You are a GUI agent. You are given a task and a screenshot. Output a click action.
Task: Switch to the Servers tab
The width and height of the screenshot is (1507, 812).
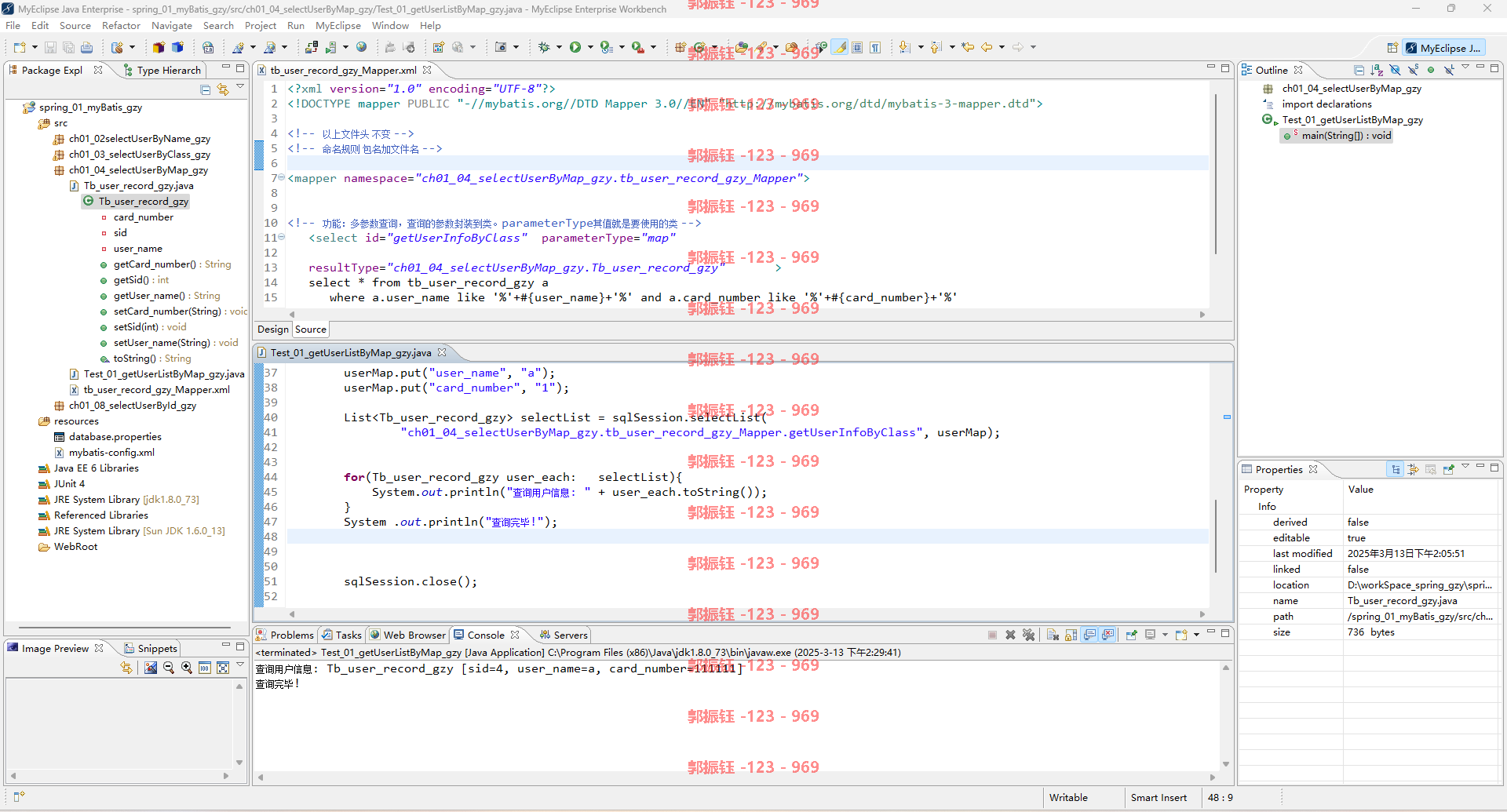(564, 635)
